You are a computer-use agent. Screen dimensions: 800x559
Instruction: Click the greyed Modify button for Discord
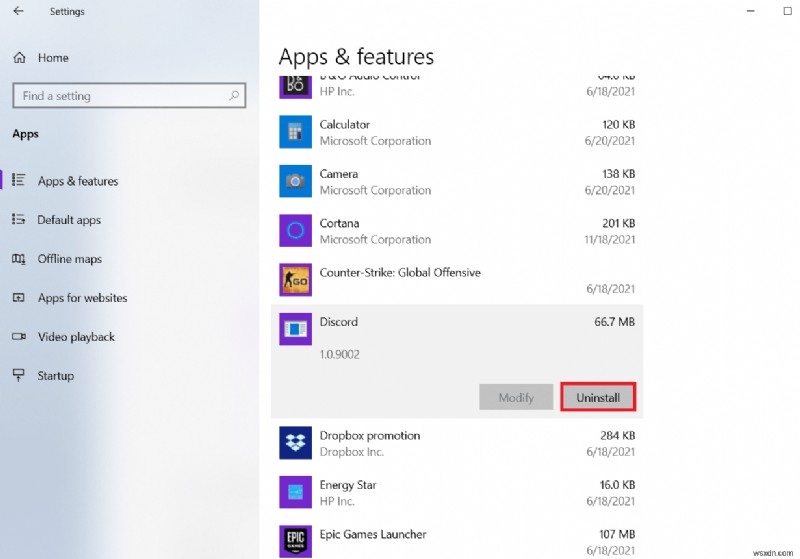516,397
